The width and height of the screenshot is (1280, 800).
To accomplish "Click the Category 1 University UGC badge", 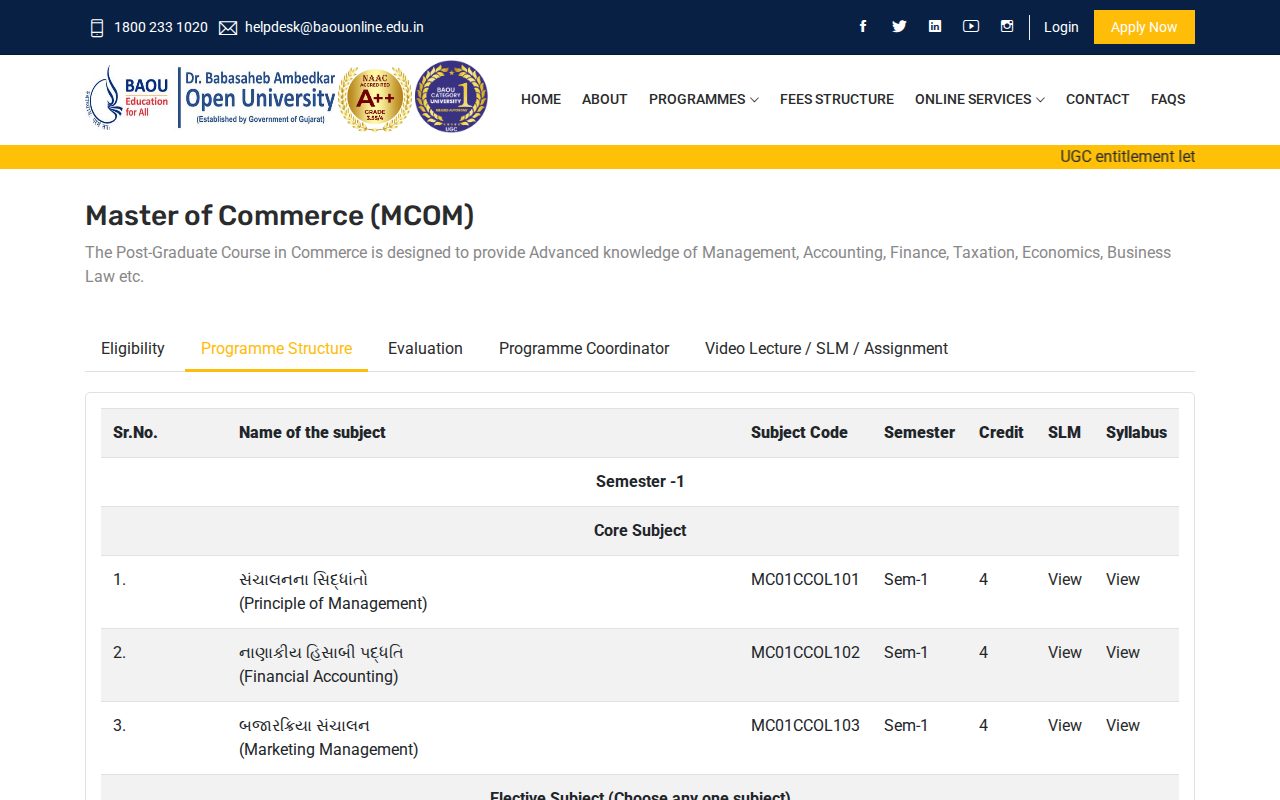I will click(x=451, y=97).
